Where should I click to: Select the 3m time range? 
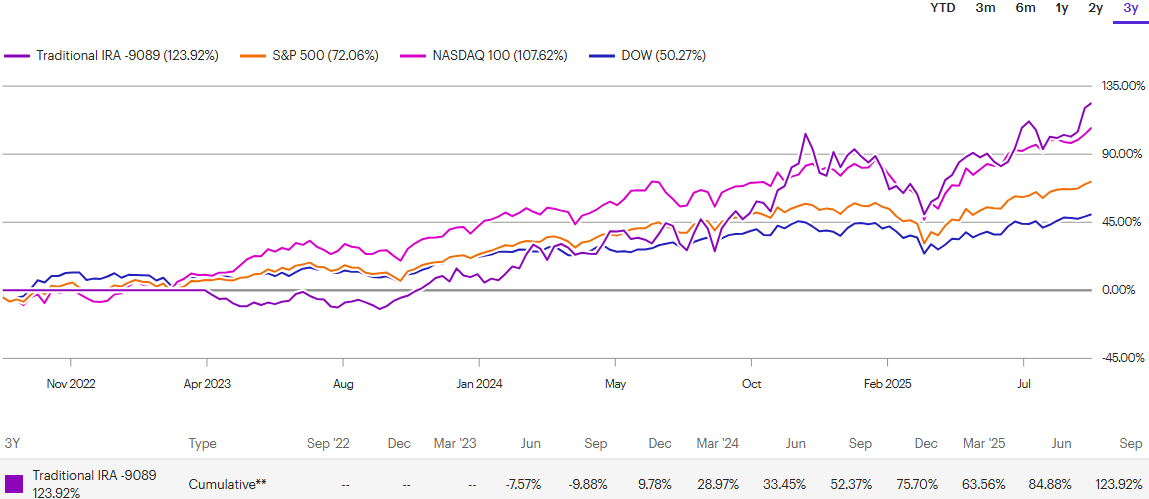[x=985, y=8]
